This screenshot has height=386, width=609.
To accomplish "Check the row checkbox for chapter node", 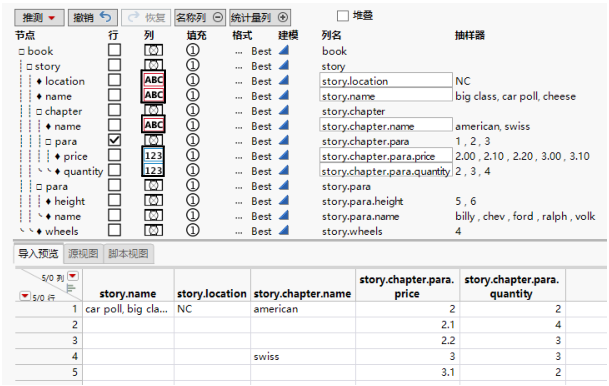I will click(x=114, y=110).
